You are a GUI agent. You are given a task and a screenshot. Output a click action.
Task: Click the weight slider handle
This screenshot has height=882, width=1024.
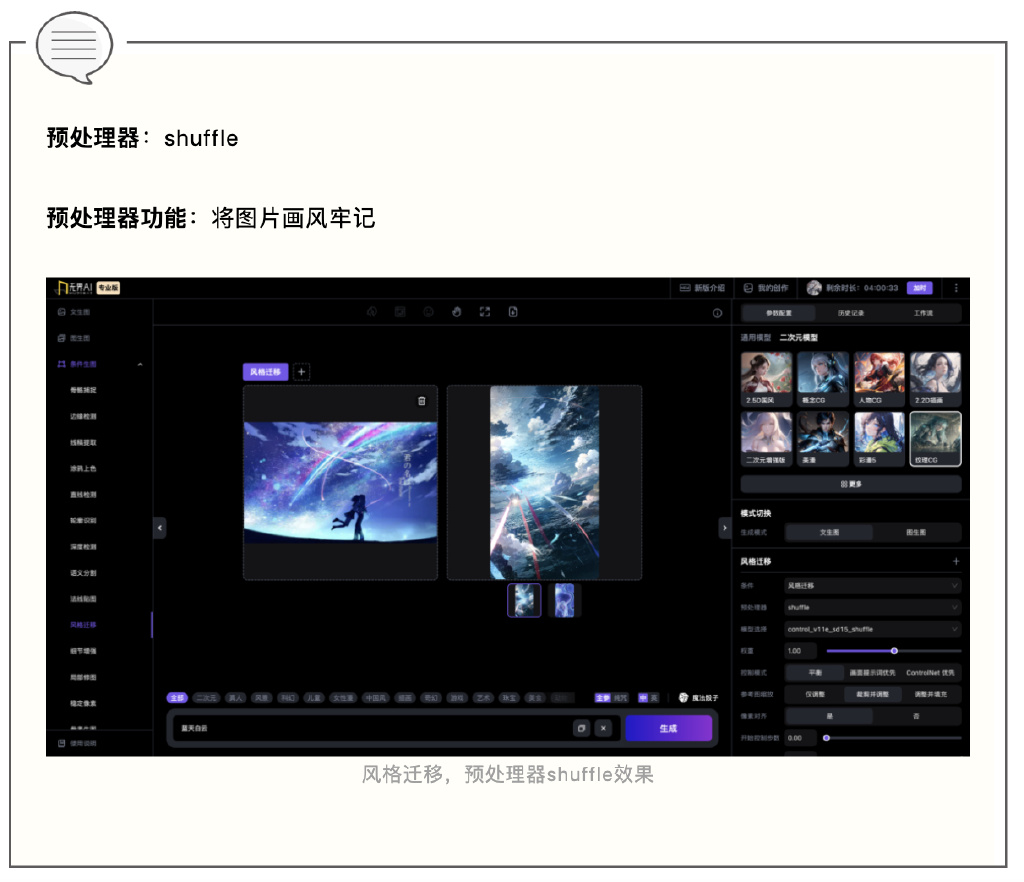pyautogui.click(x=894, y=651)
